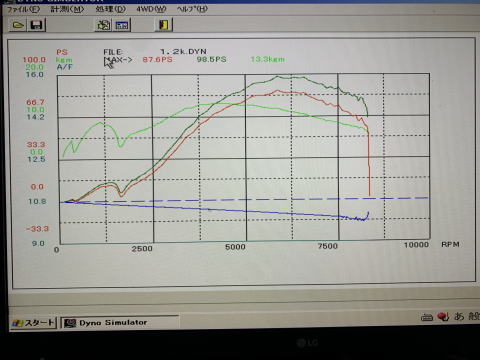The width and height of the screenshot is (480, 360).
Task: Click the 5000 RPM axis label
Action: [x=235, y=247]
